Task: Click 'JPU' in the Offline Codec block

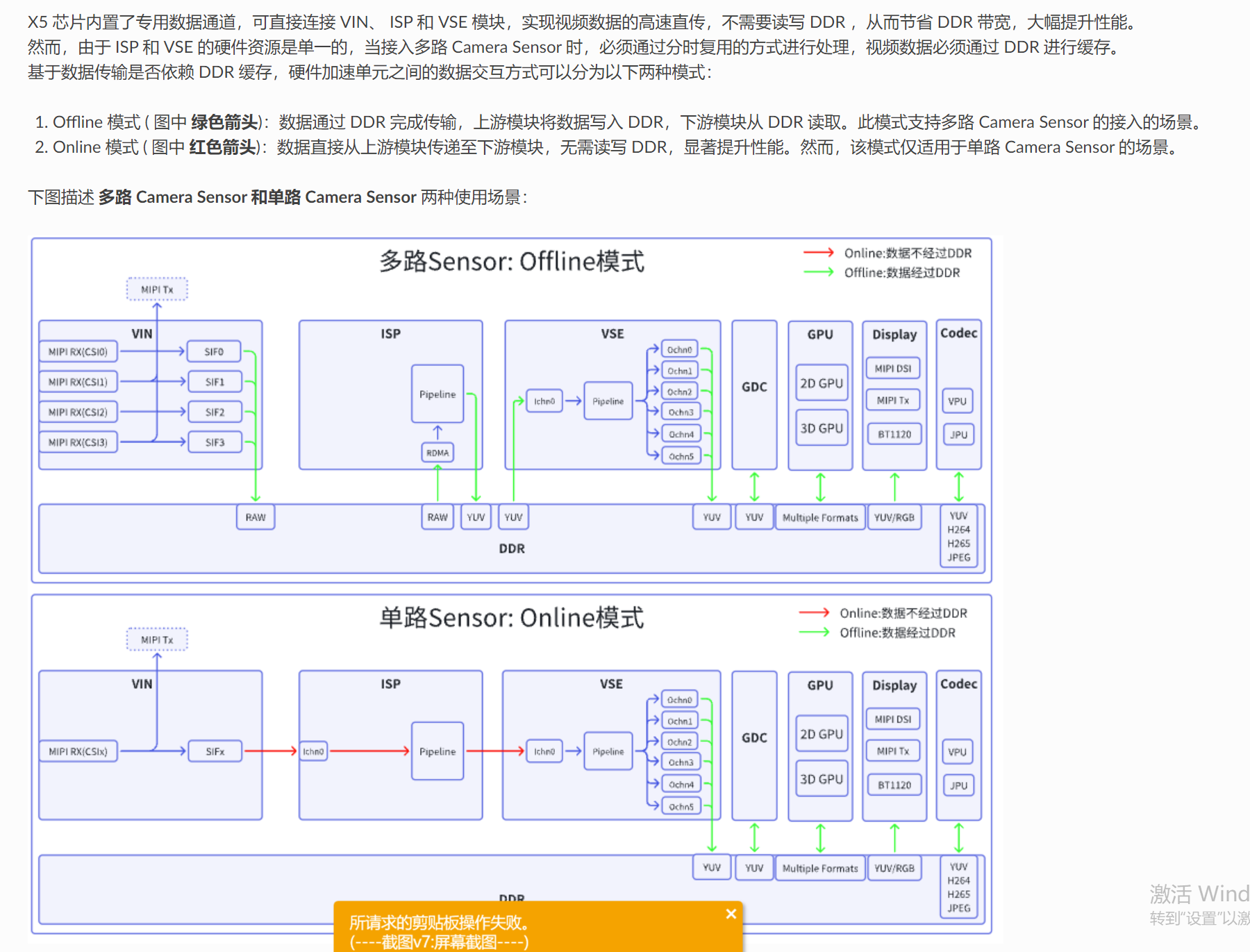Action: (x=958, y=435)
